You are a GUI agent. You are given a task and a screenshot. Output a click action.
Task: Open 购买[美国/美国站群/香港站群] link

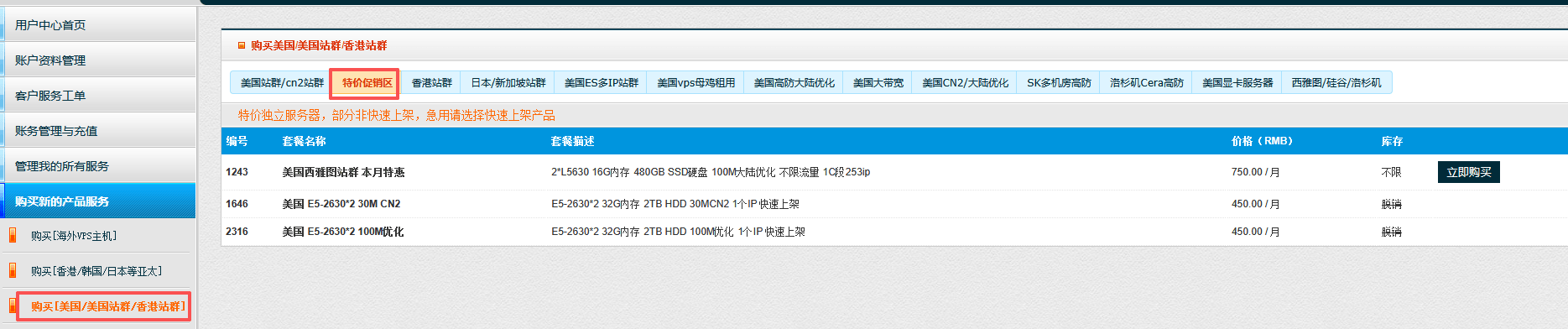(108, 306)
